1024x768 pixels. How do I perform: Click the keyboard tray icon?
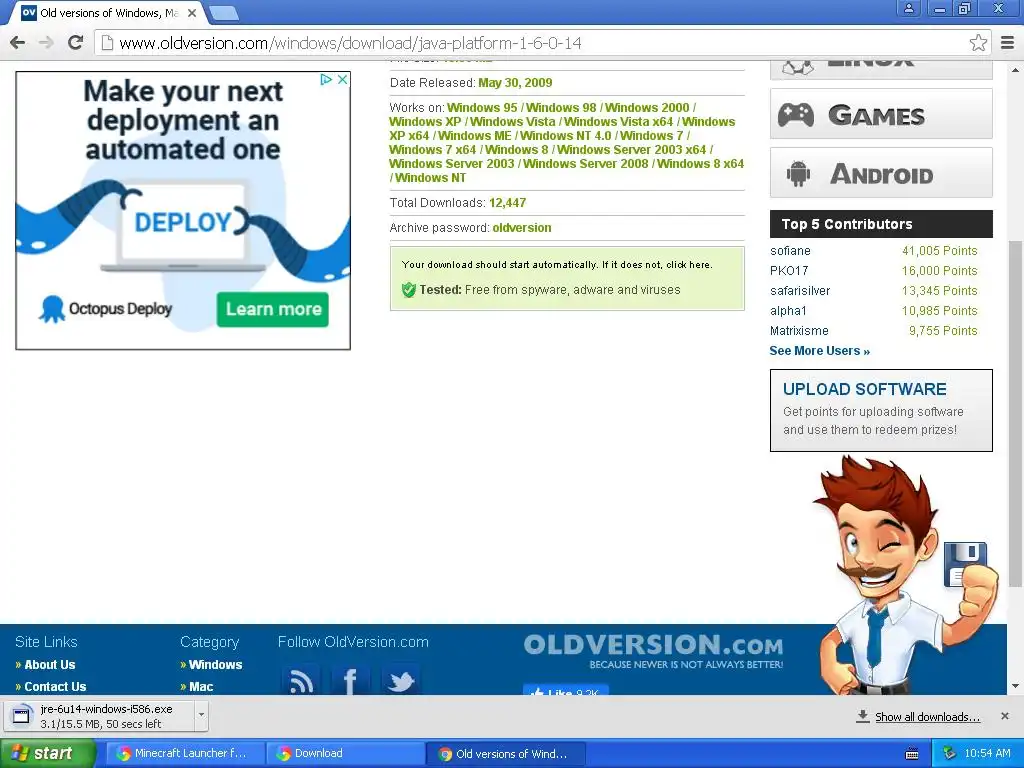(912, 754)
